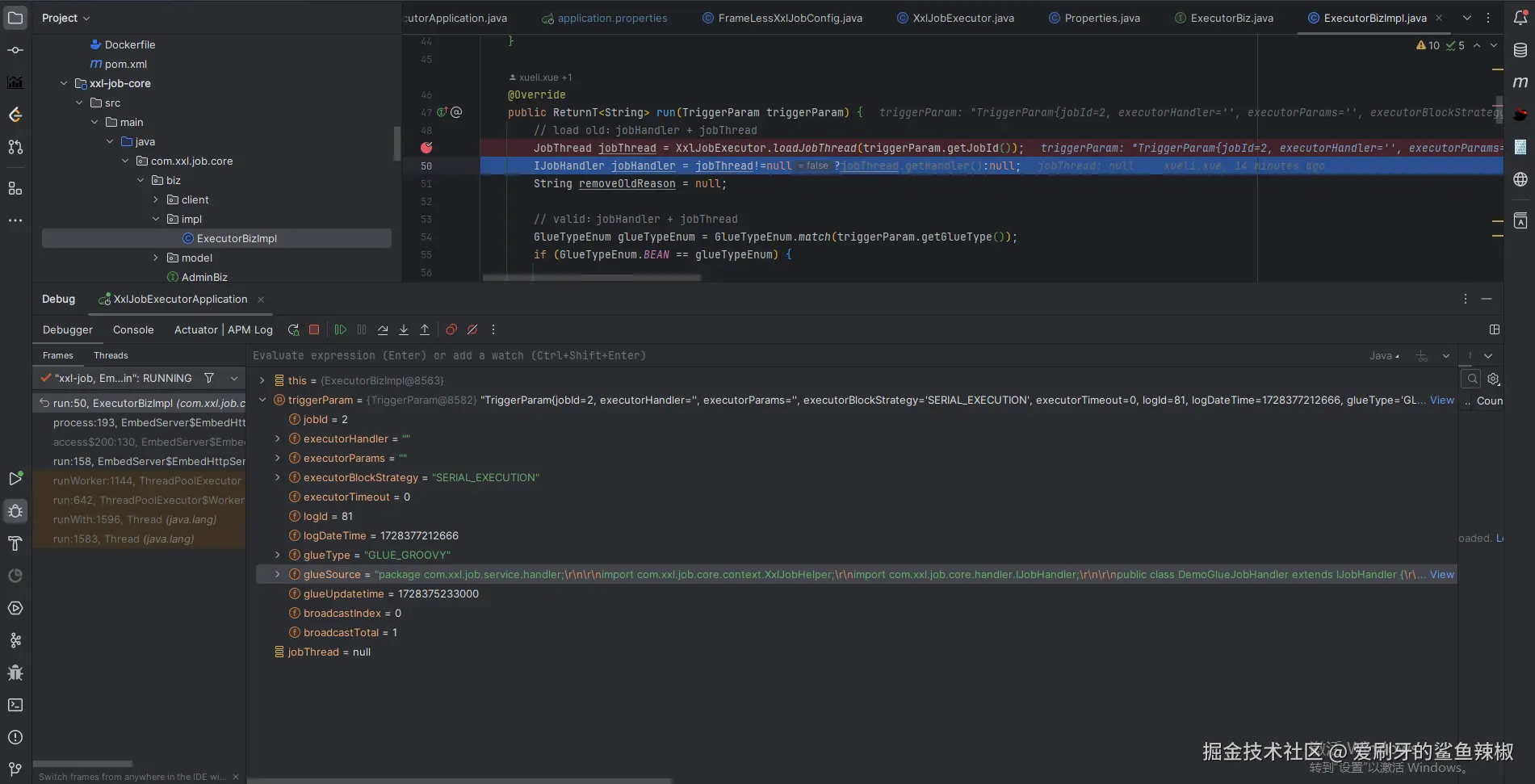The image size is (1535, 784).
Task: Resume the paused program
Action: click(341, 329)
